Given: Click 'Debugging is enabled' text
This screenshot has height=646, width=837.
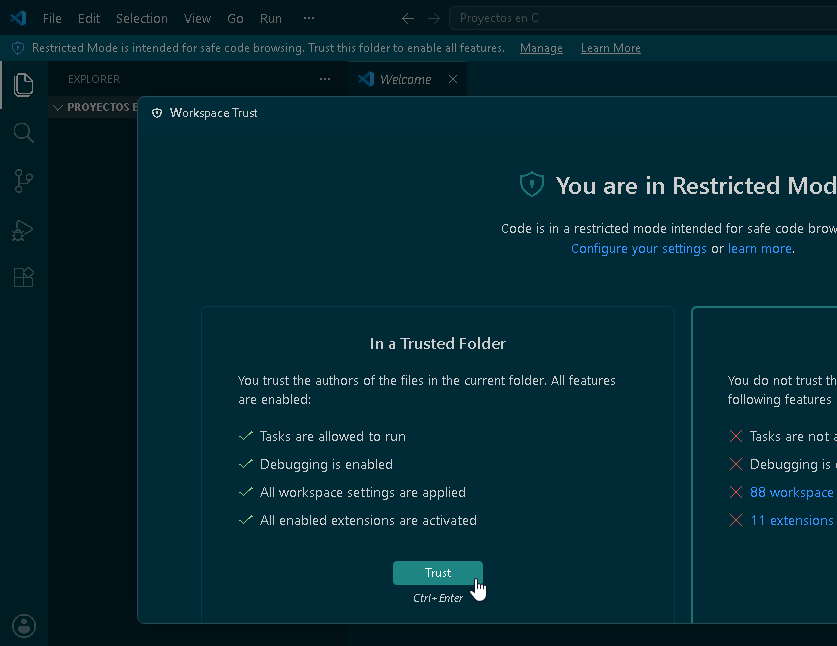Looking at the screenshot, I should (x=326, y=464).
